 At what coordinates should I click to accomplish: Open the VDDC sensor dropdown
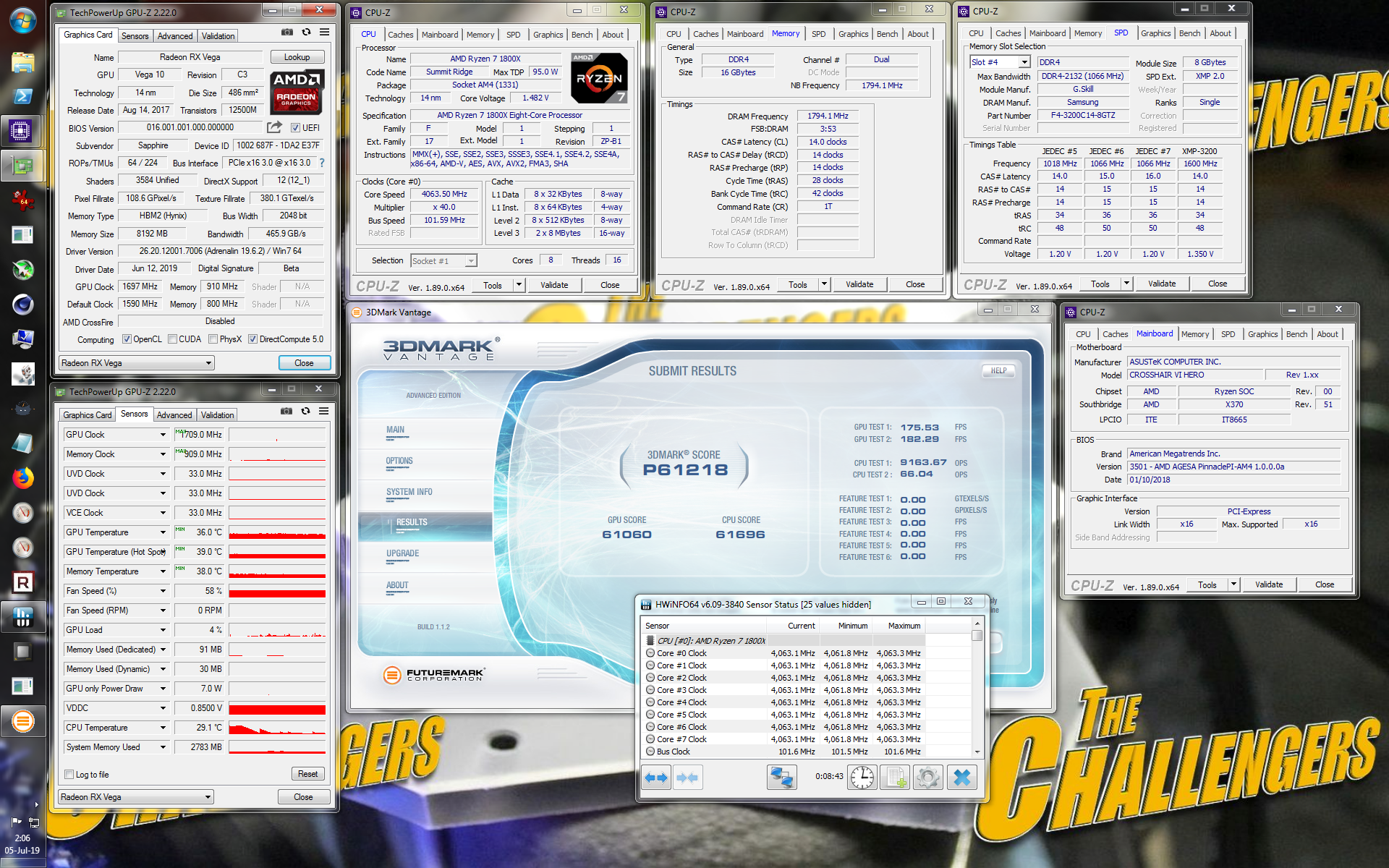click(163, 708)
